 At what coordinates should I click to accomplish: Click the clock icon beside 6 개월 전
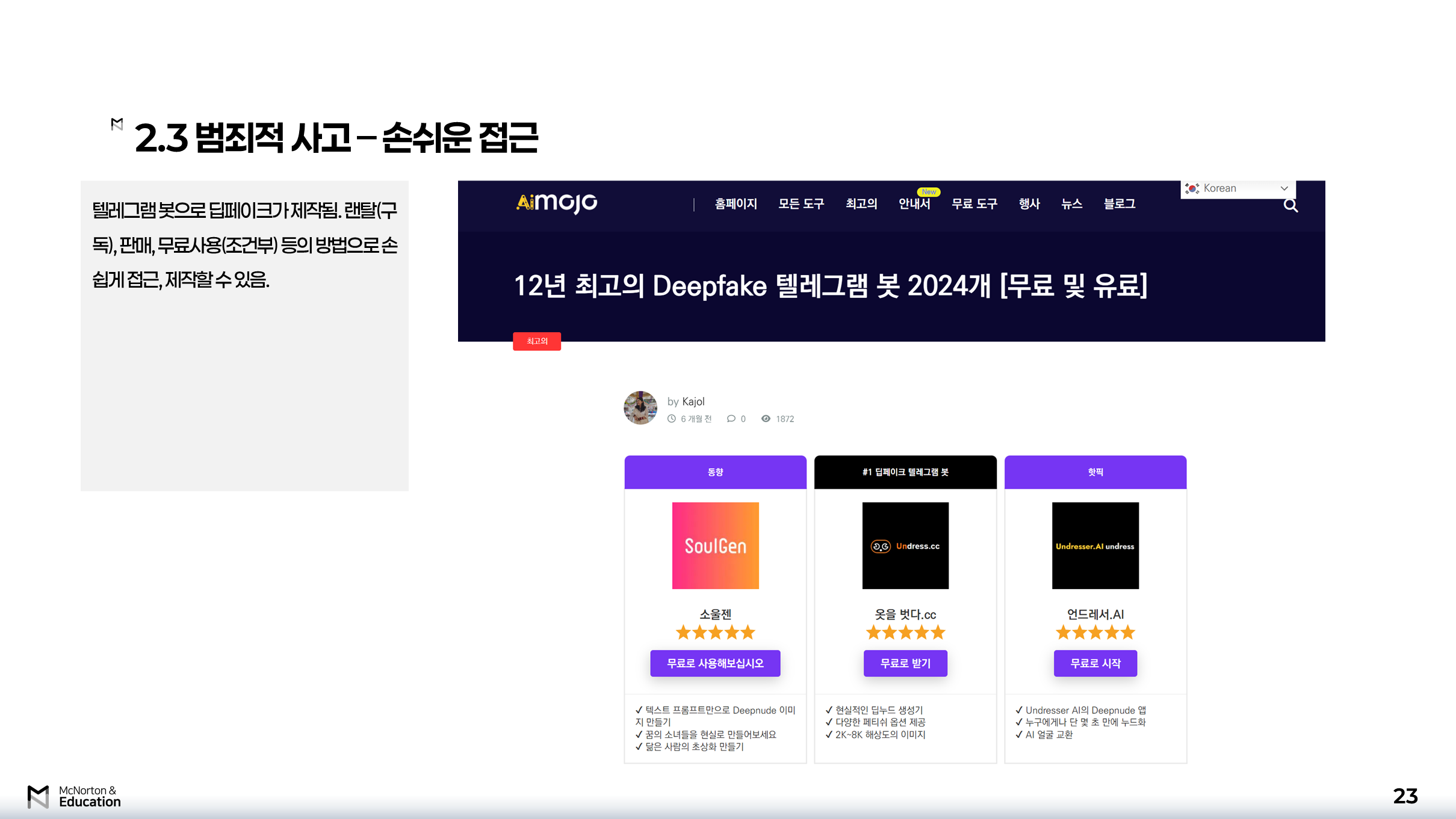coord(672,419)
